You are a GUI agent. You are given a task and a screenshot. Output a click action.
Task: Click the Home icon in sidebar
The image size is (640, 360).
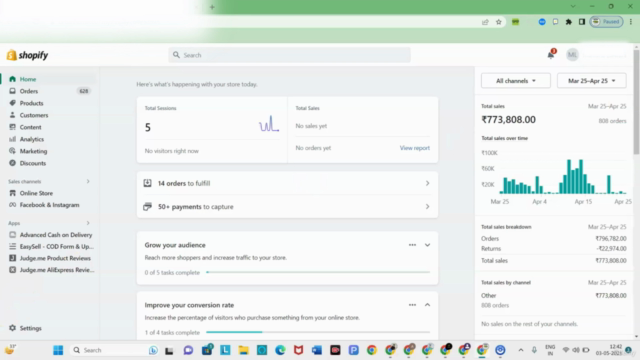12,79
